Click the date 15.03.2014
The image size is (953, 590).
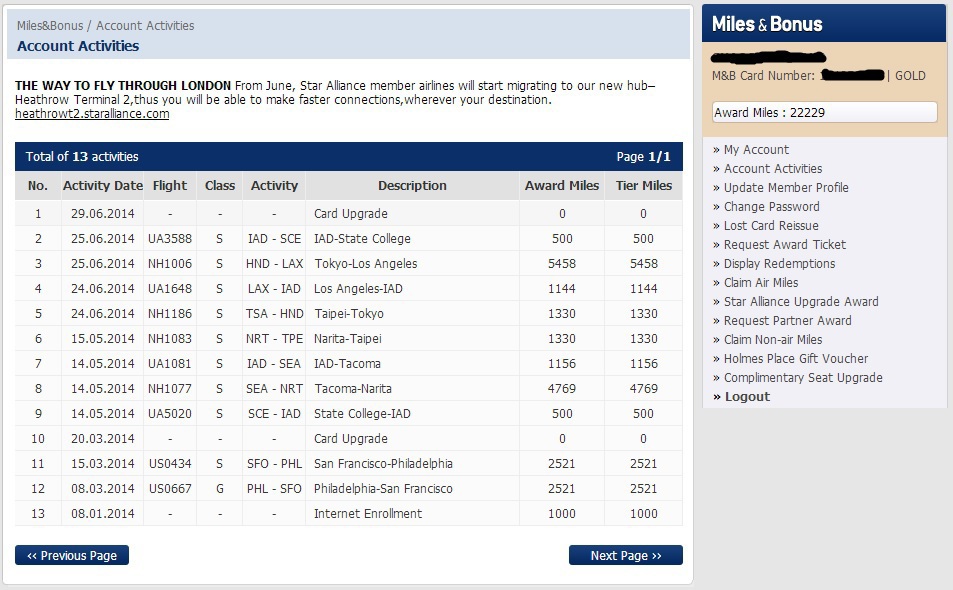pyautogui.click(x=103, y=464)
